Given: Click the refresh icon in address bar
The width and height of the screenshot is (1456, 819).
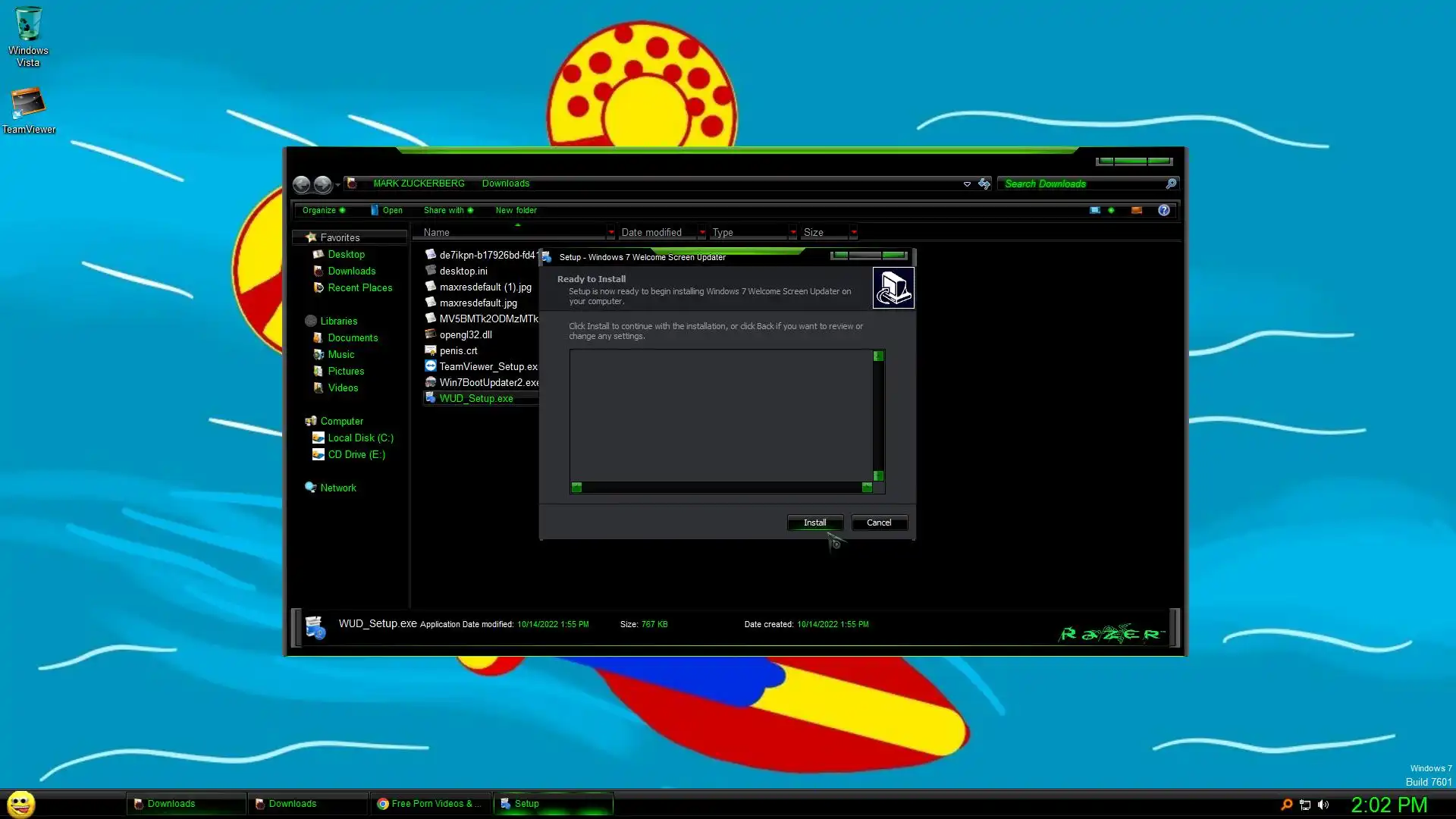Looking at the screenshot, I should (x=984, y=184).
